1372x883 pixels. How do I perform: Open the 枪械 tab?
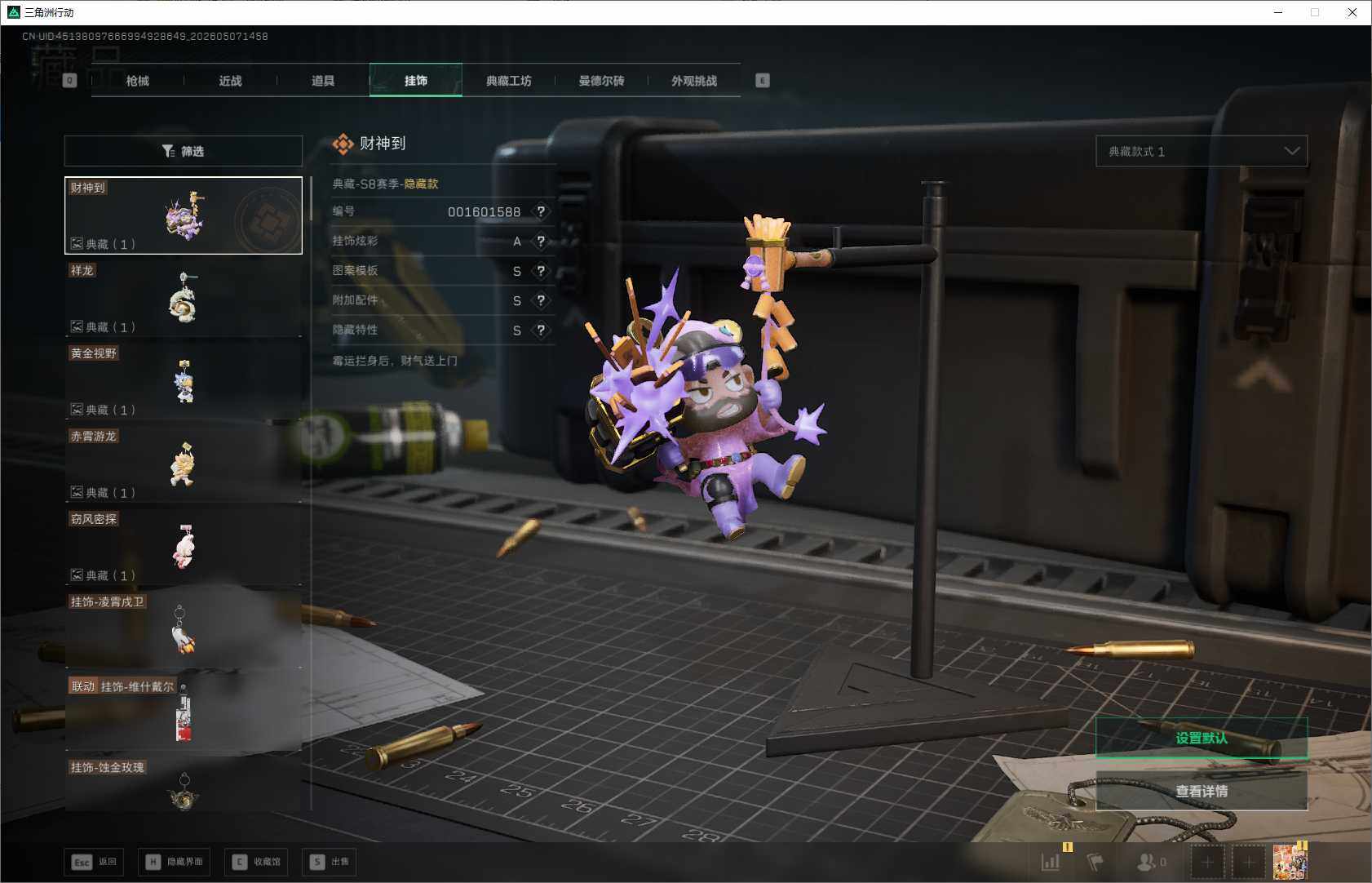point(138,81)
